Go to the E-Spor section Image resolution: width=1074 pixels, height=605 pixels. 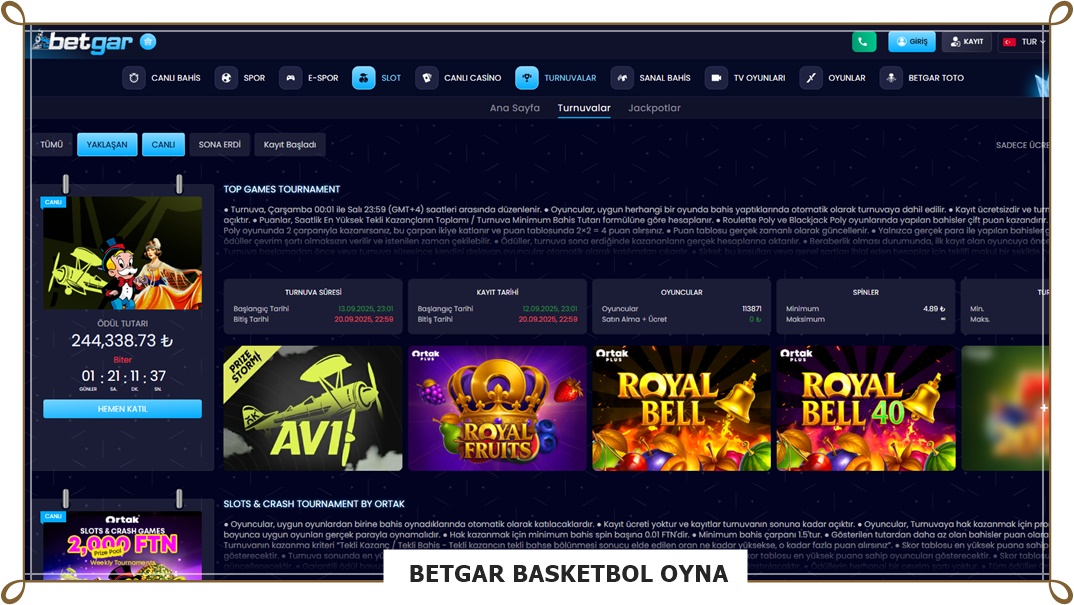(309, 78)
